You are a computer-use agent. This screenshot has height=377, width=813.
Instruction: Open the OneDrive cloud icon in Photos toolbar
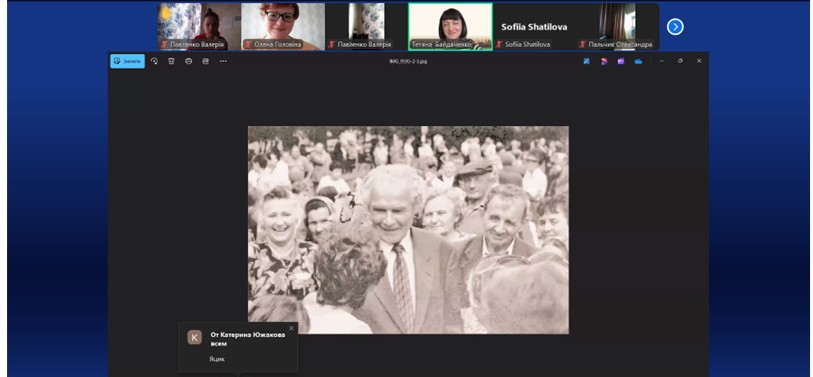[x=638, y=61]
